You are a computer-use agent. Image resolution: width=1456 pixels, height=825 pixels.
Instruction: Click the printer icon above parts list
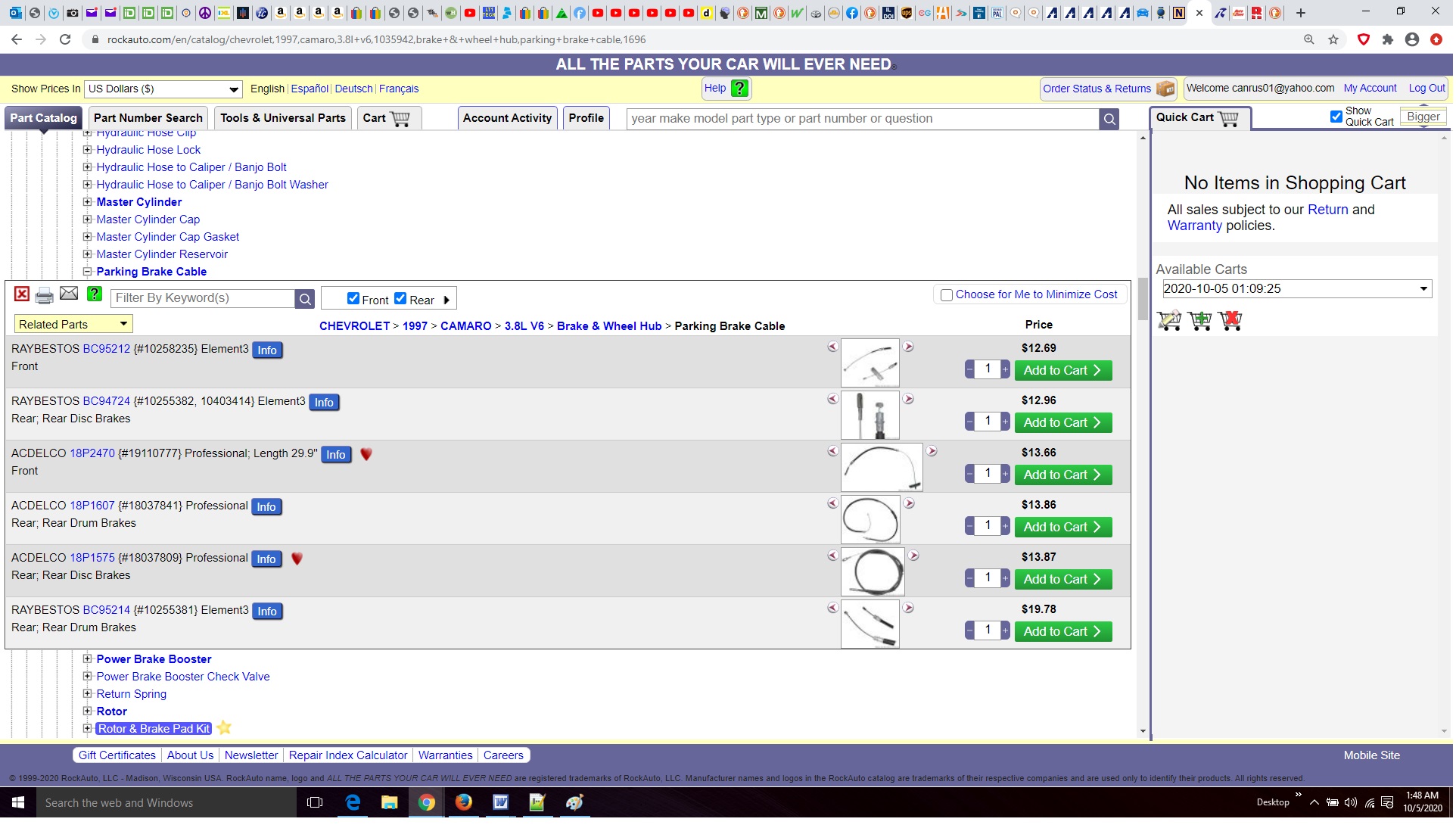pyautogui.click(x=45, y=297)
